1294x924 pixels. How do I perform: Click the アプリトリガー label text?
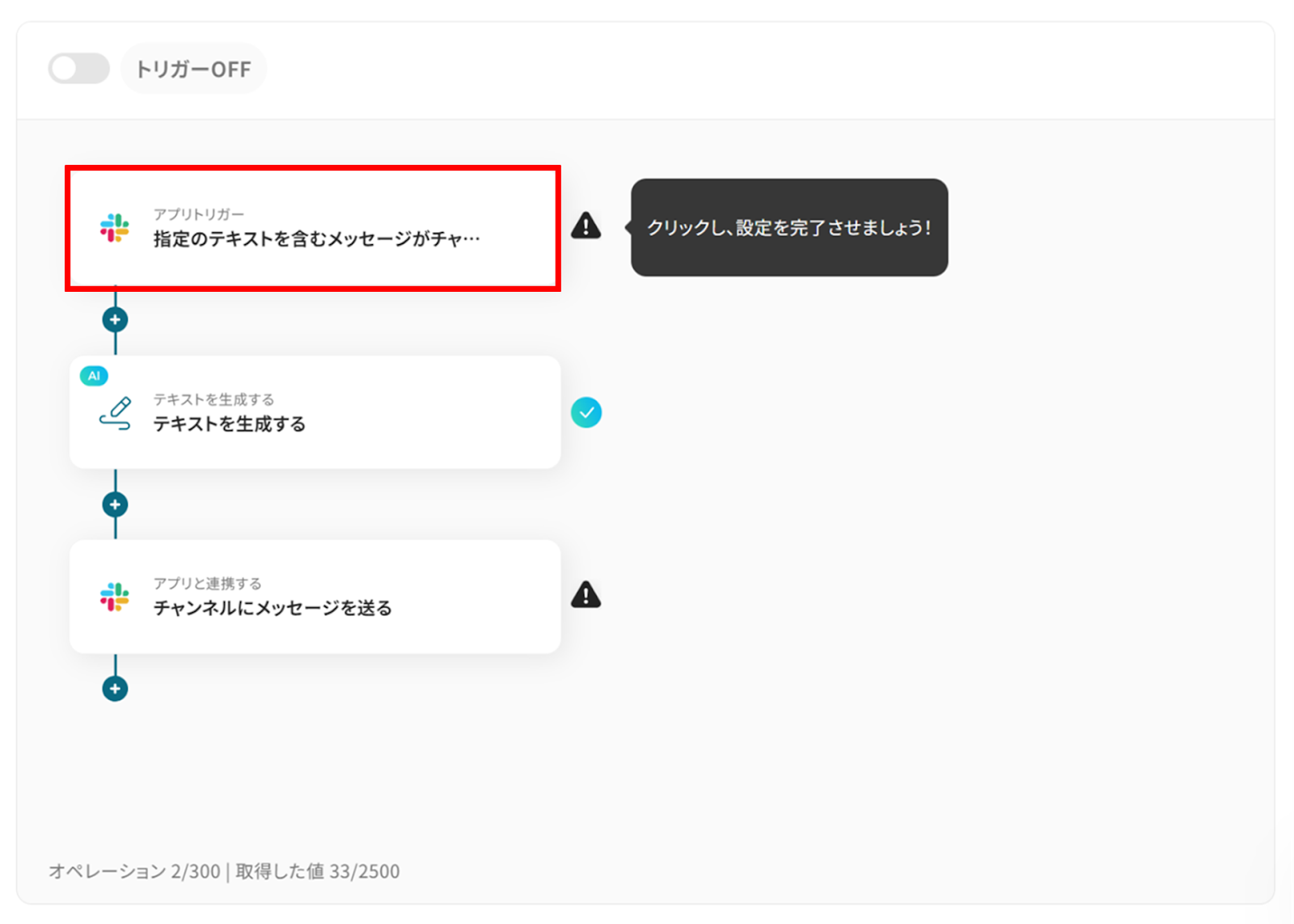(199, 214)
